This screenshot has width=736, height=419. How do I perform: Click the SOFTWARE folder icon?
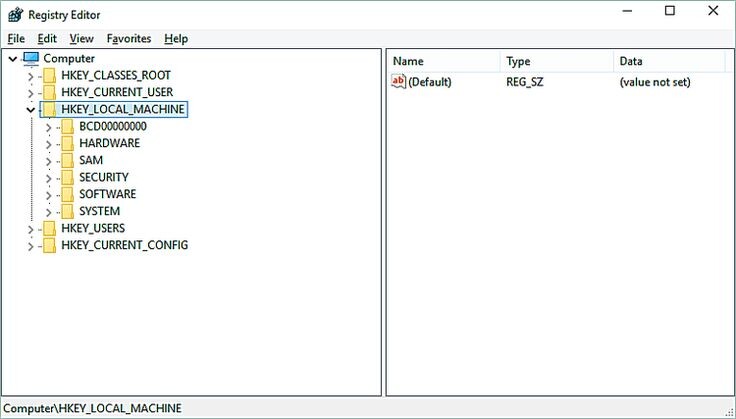[68, 194]
